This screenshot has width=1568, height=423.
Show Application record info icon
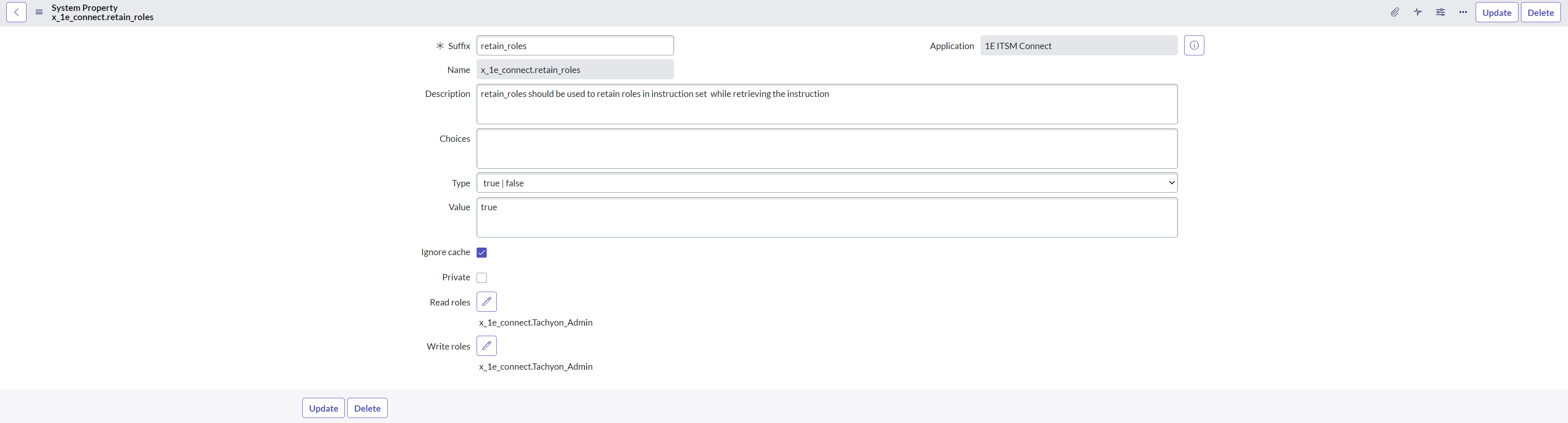point(1194,46)
